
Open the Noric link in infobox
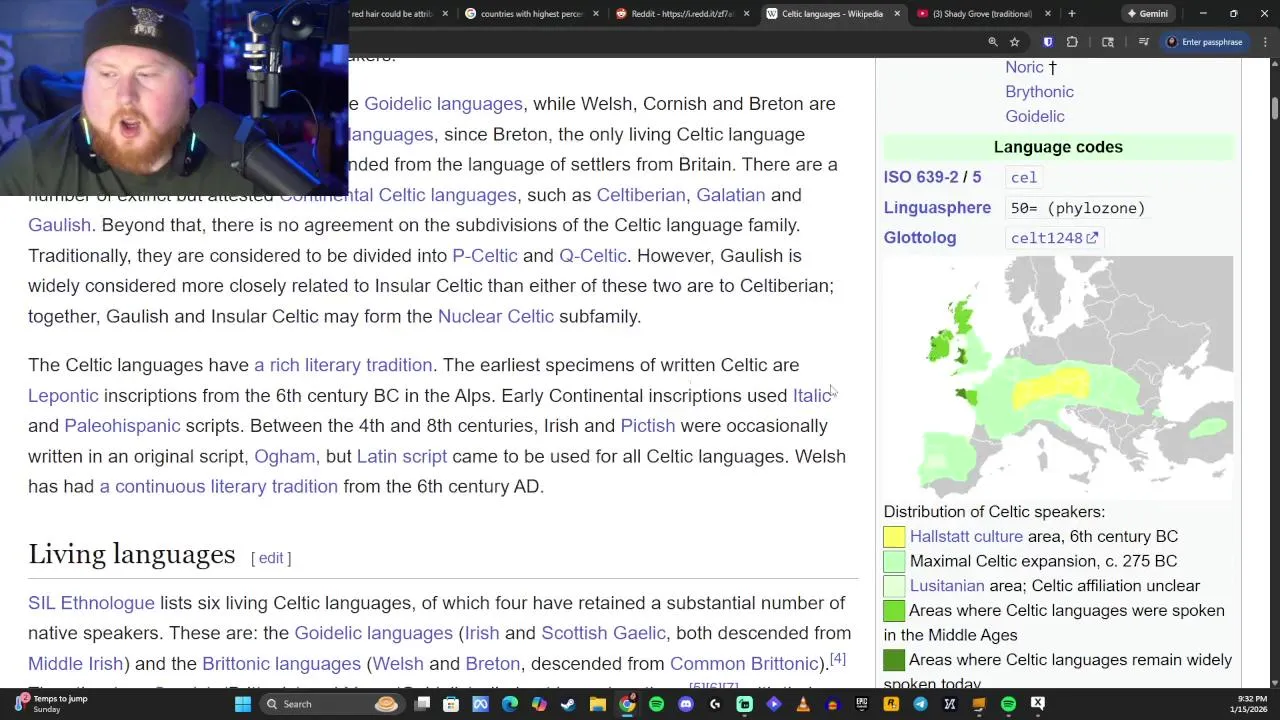(1024, 67)
